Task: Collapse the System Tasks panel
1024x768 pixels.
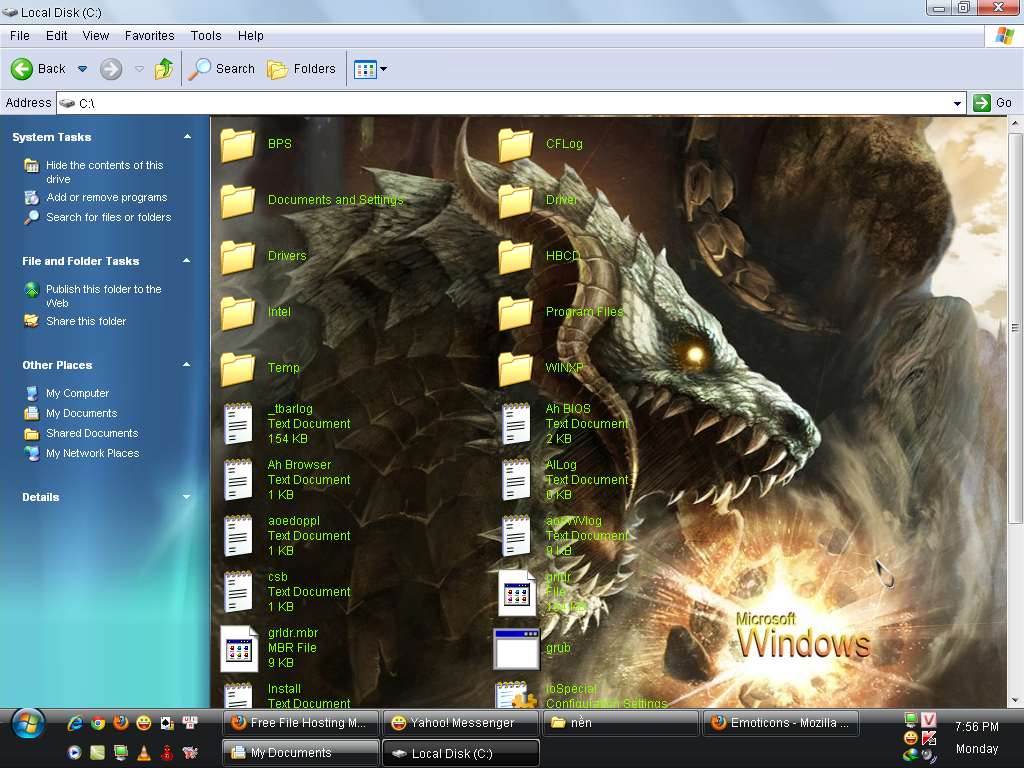Action: click(x=187, y=137)
